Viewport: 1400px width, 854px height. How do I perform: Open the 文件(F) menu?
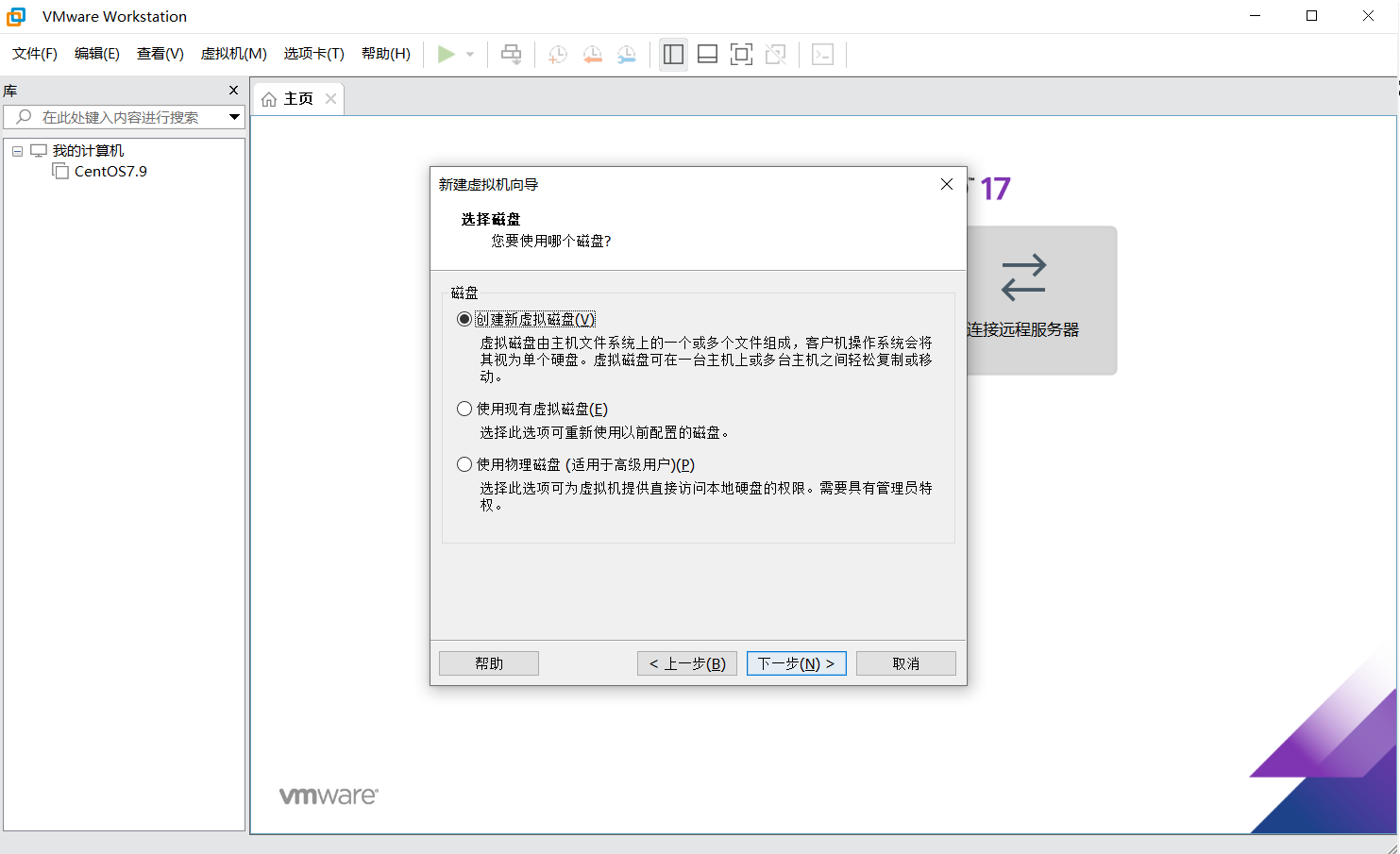tap(35, 54)
